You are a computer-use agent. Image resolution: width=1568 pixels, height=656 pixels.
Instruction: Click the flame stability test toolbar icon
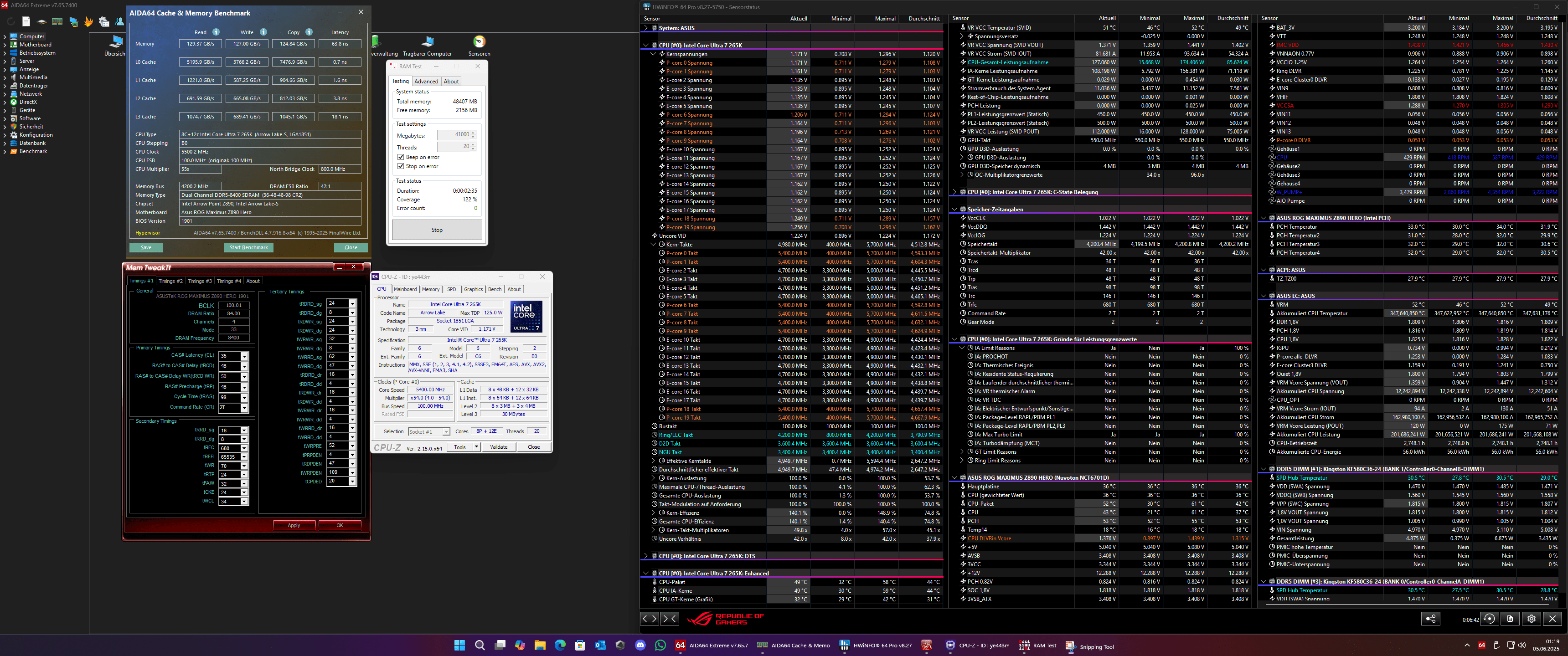point(89,22)
